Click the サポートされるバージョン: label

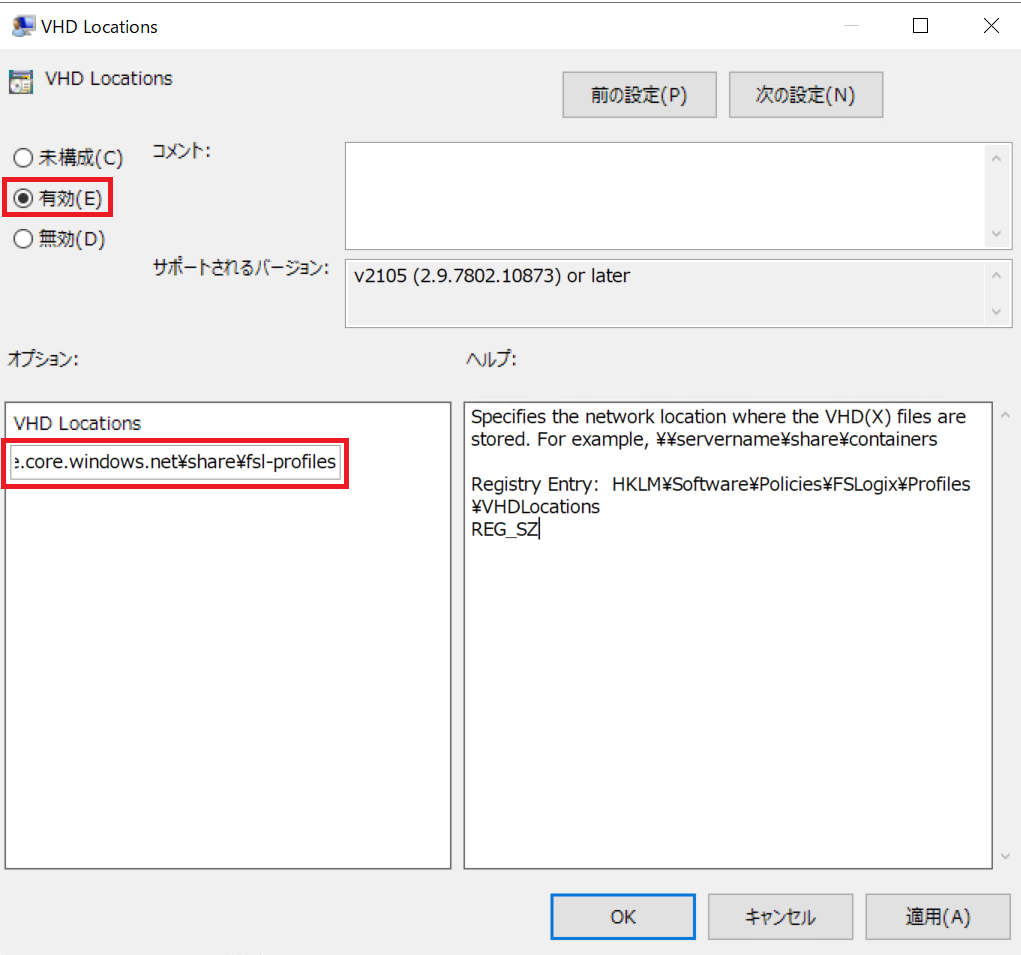pos(241,268)
